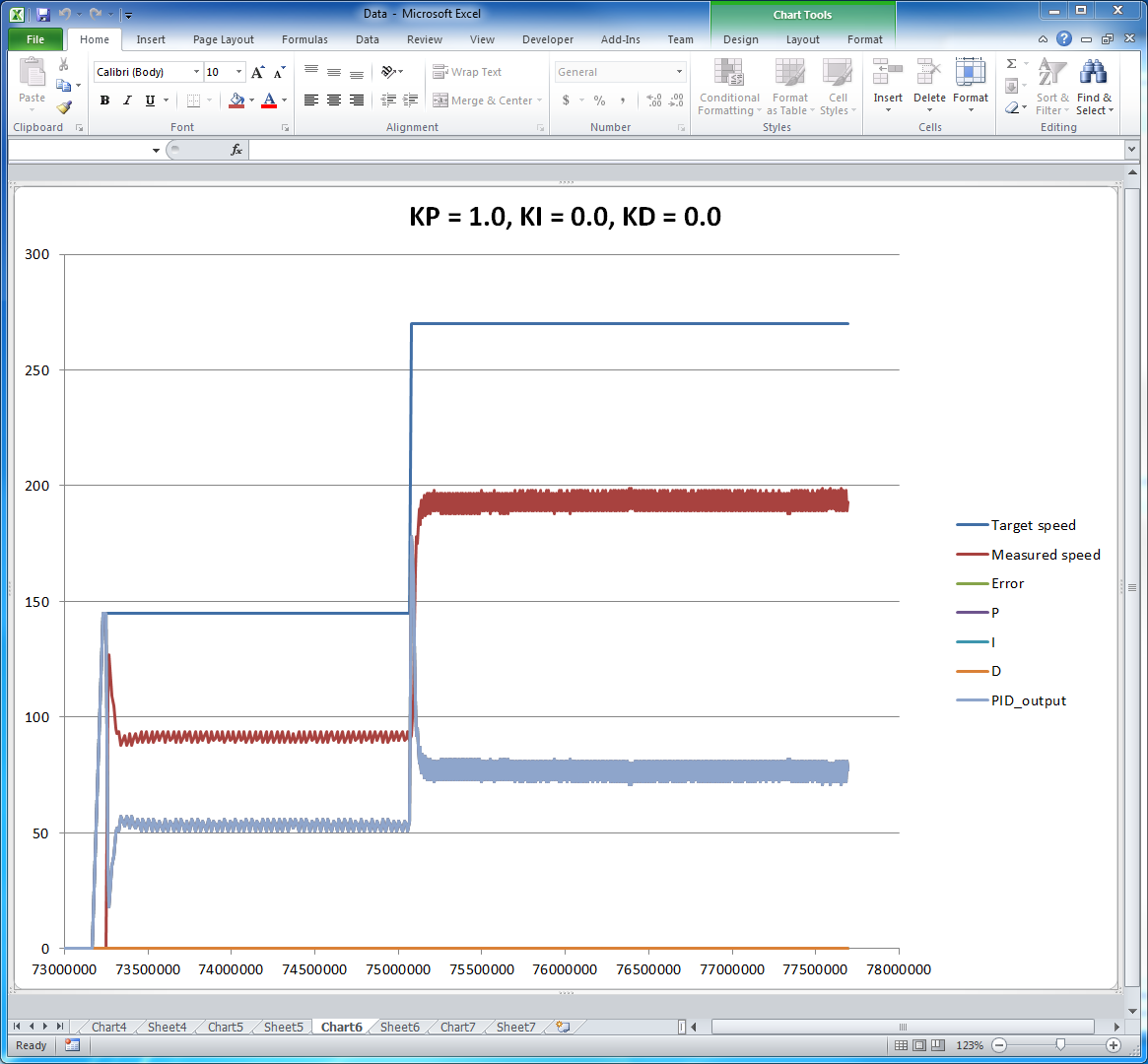Click the Grow Font icon

point(258,72)
